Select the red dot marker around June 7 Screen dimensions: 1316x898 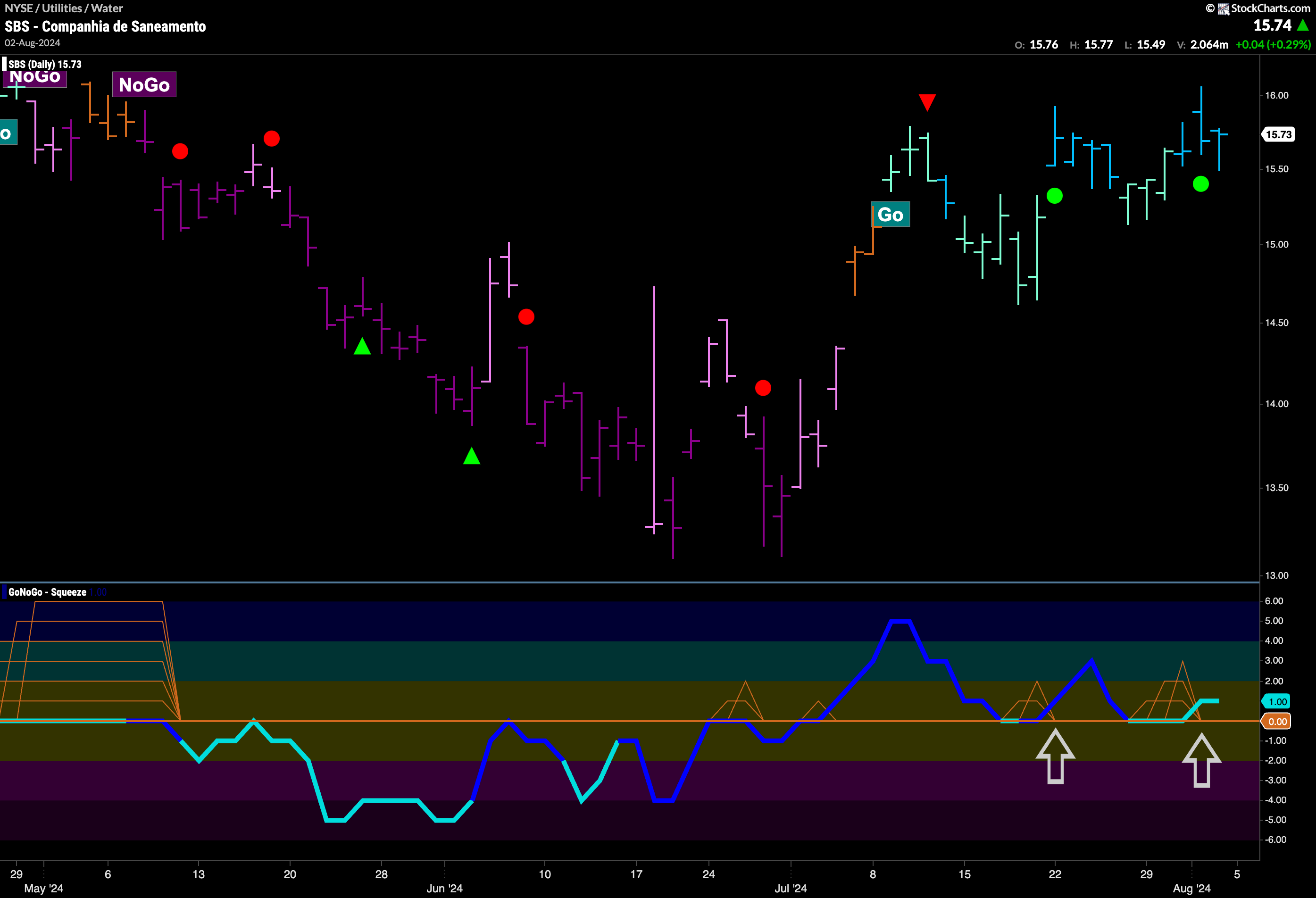[526, 316]
